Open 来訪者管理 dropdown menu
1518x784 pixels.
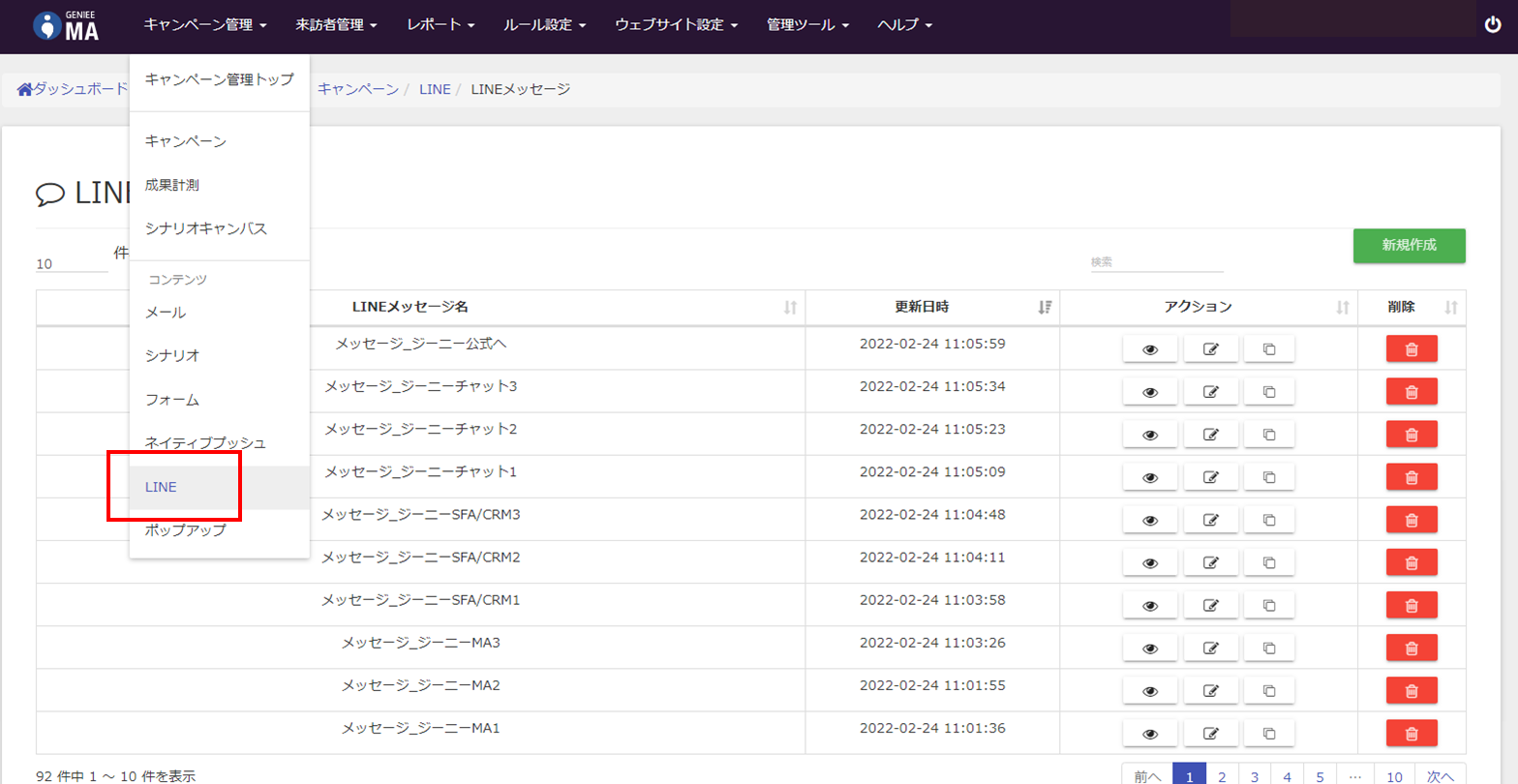(336, 25)
